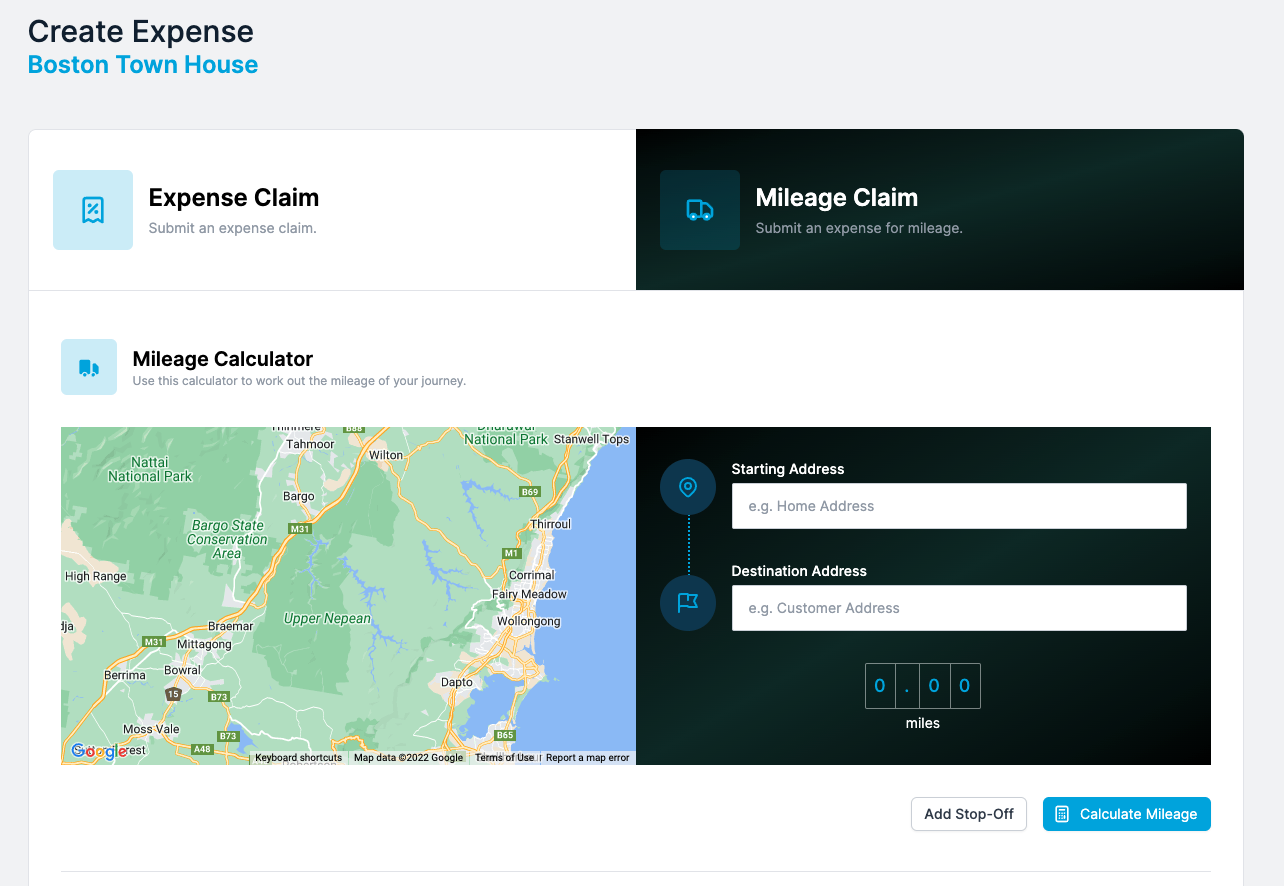The width and height of the screenshot is (1284, 886).
Task: Click the M1 road marker on map
Action: [x=512, y=553]
